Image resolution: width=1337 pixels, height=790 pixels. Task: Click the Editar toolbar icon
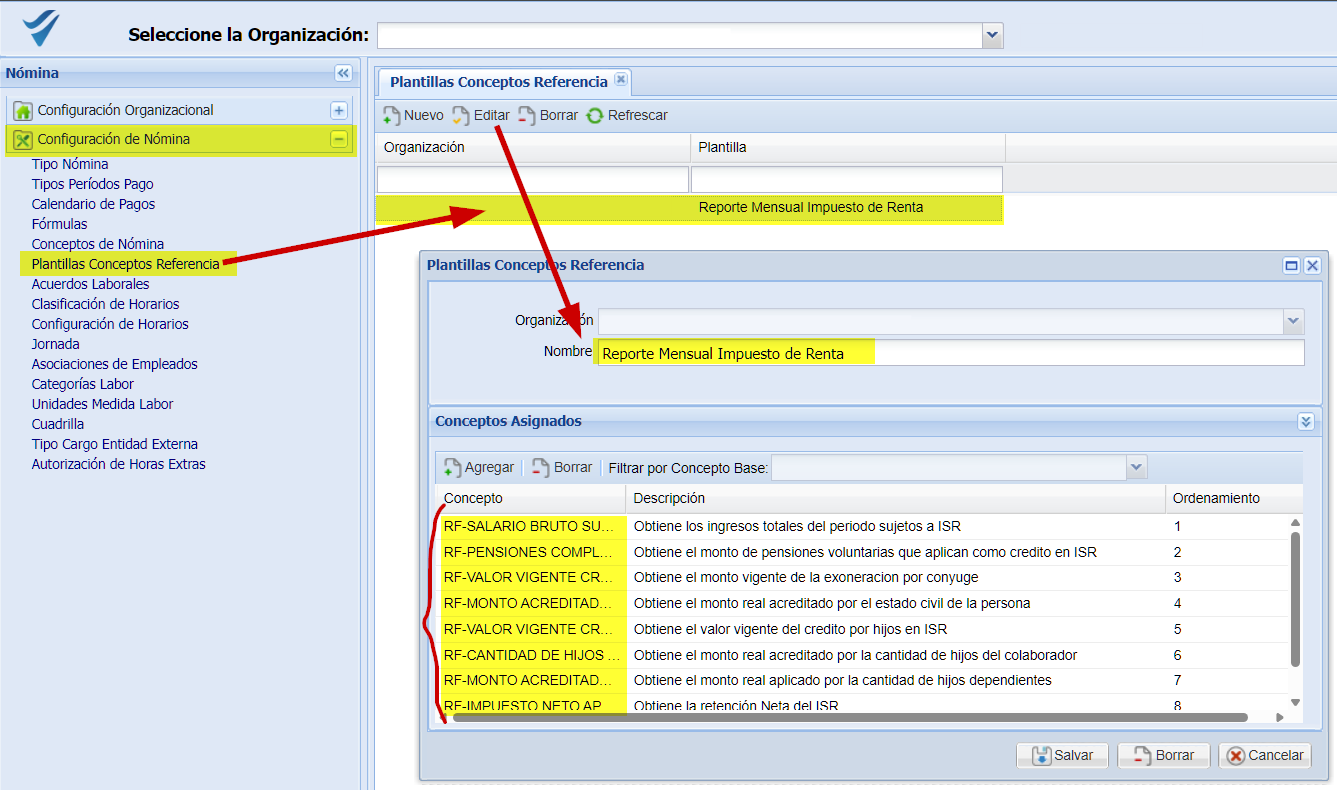click(x=461, y=116)
